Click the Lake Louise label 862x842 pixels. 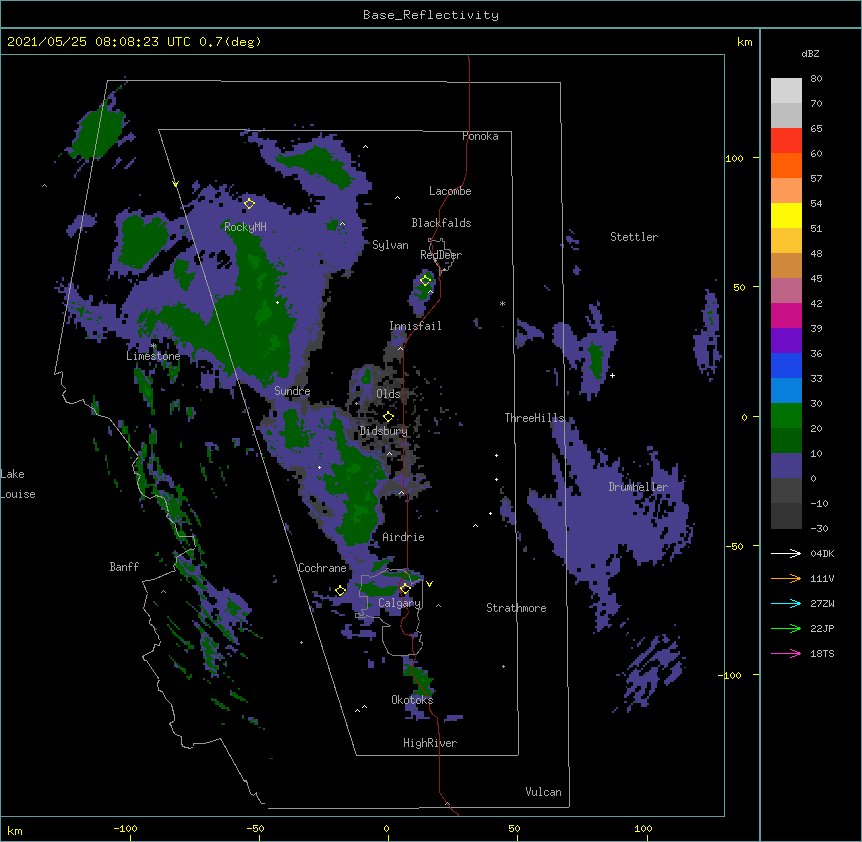(18, 484)
